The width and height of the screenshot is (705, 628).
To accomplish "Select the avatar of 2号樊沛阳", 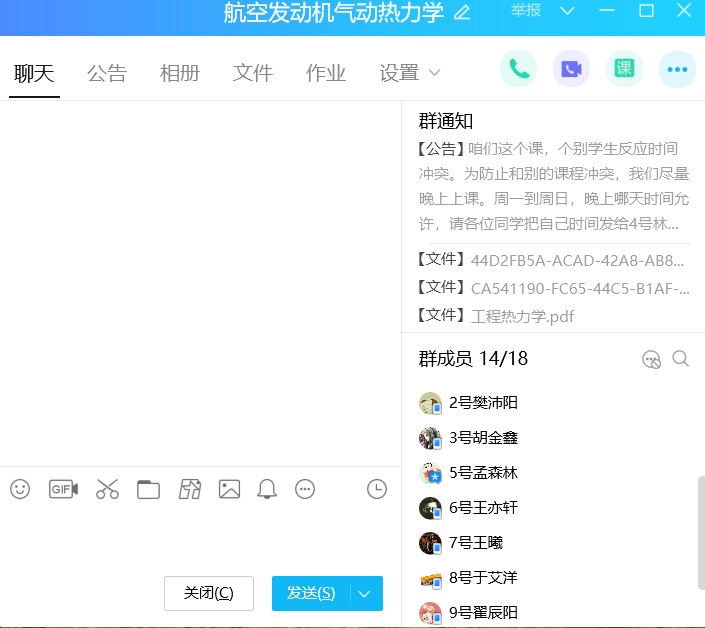I will click(430, 403).
